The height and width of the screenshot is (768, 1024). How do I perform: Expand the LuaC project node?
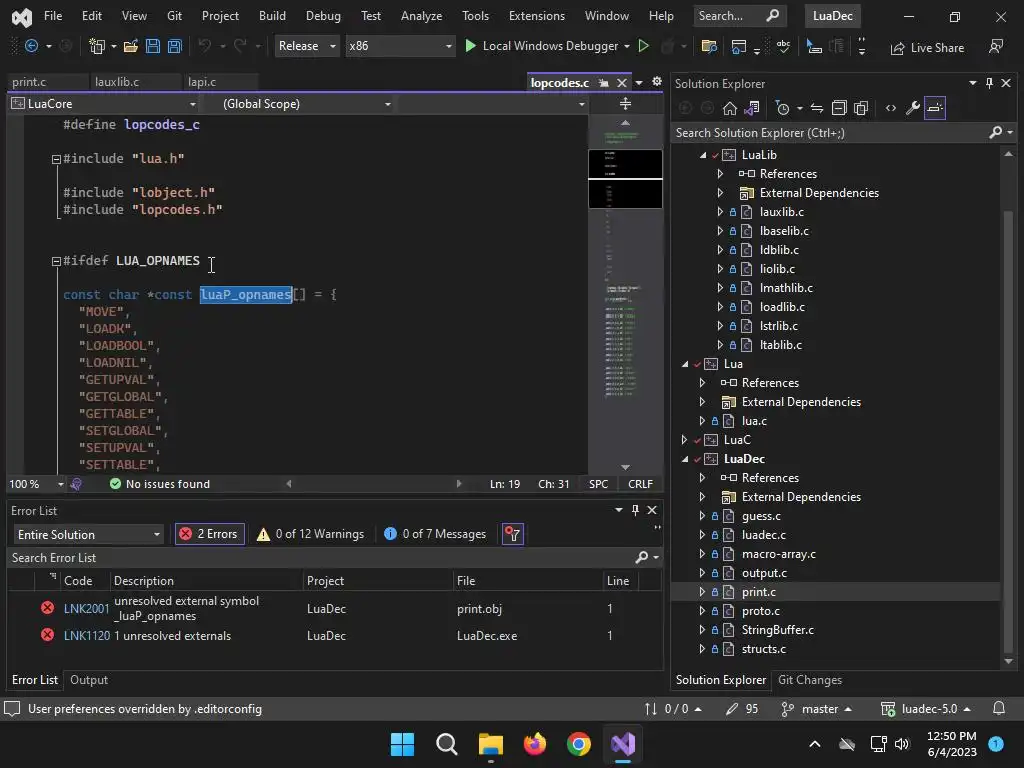click(684, 440)
